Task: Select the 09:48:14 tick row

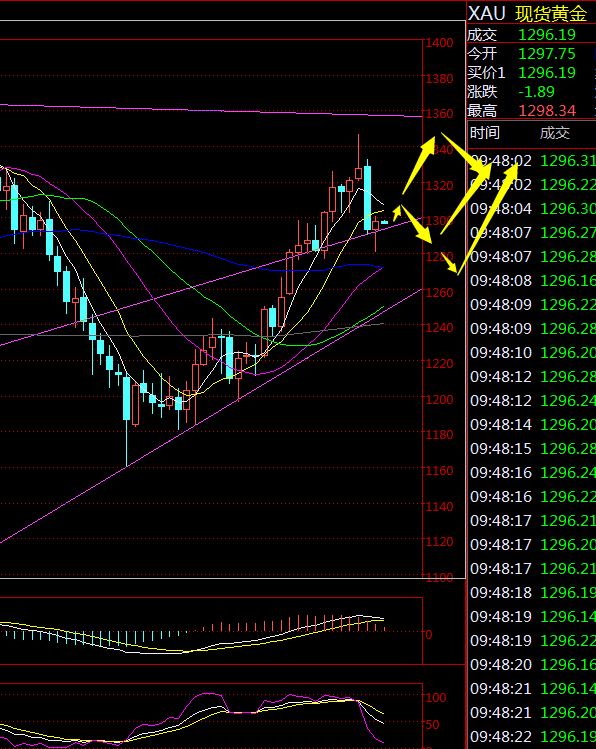Action: point(532,424)
